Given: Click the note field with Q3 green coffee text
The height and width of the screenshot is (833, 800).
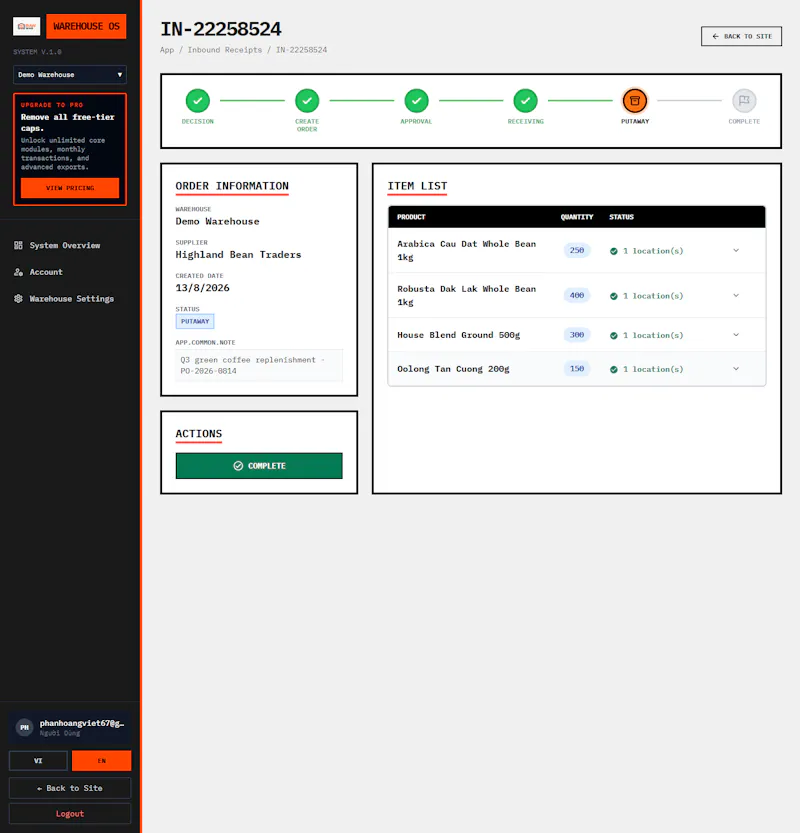Looking at the screenshot, I should 259,366.
